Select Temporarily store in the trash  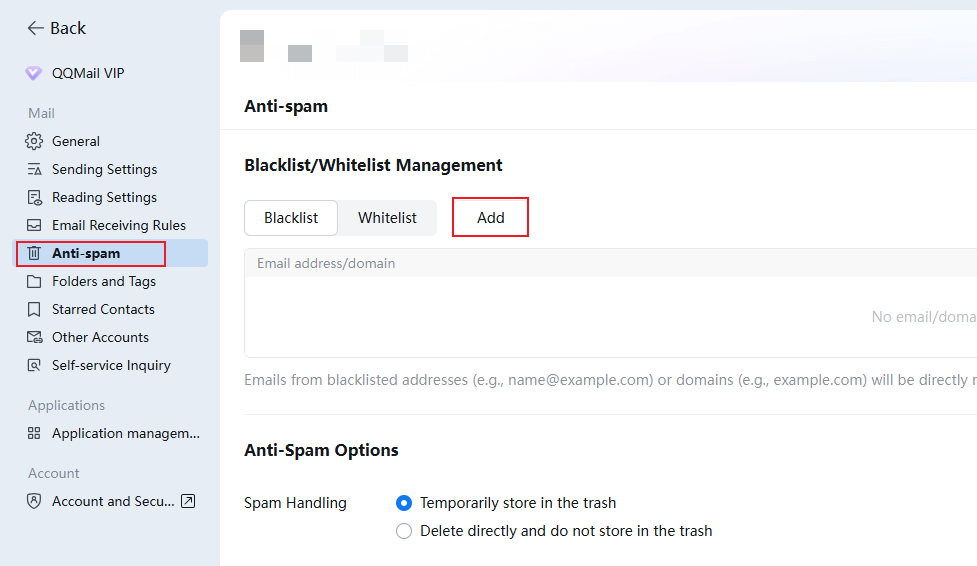404,503
